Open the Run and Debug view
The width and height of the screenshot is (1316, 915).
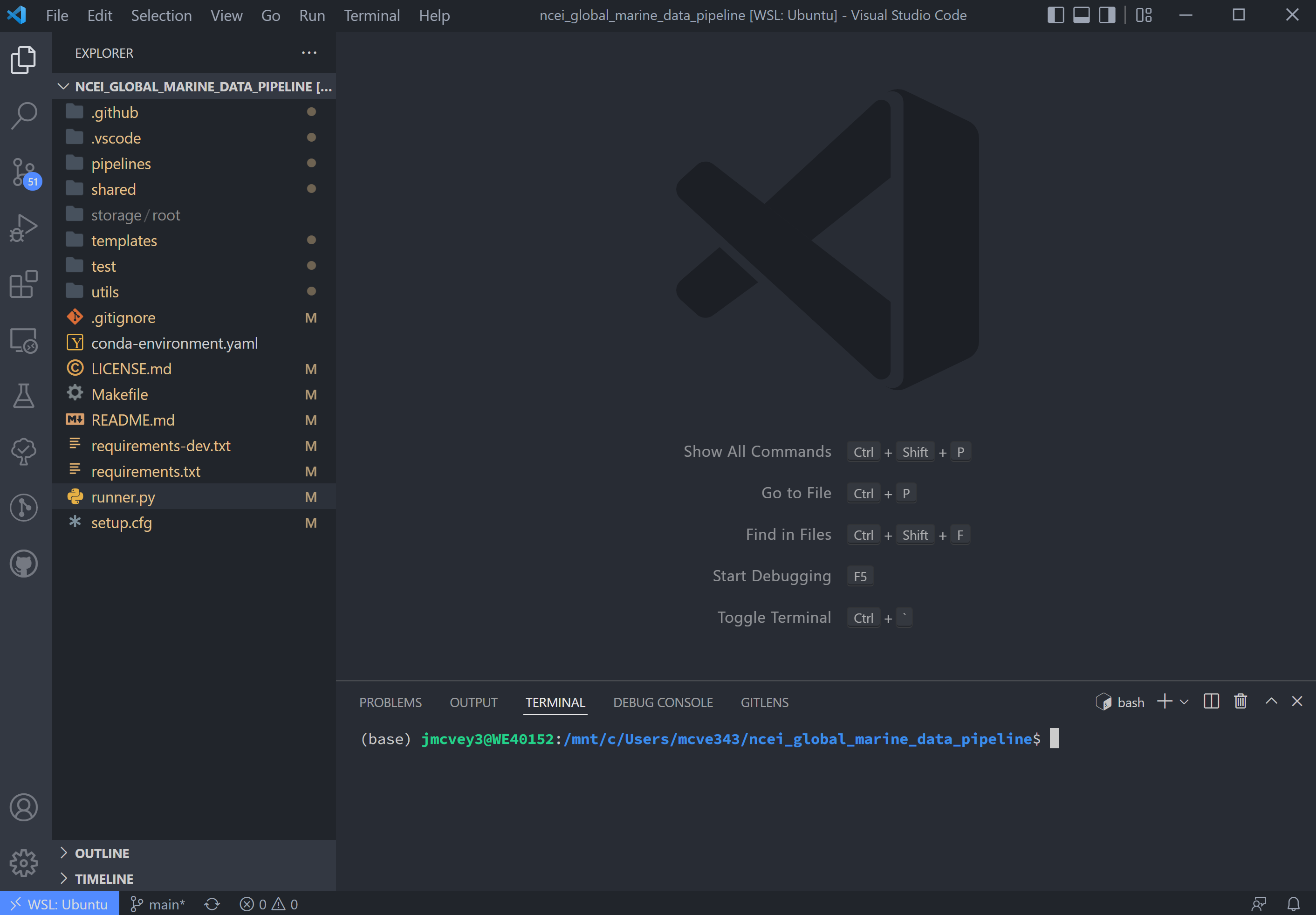point(23,228)
